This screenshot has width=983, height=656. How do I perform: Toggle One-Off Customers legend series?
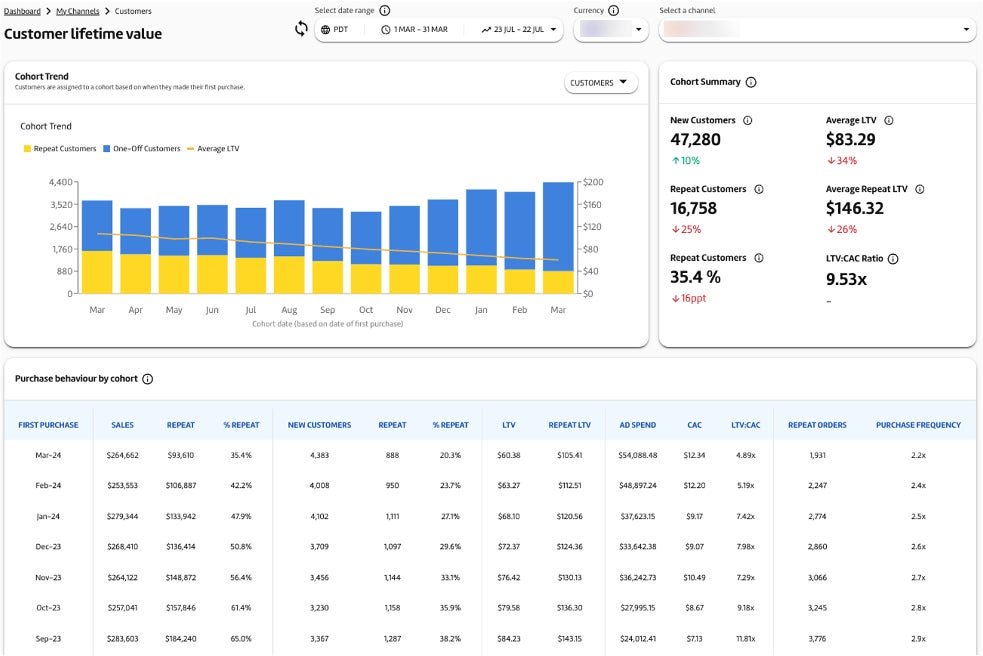(141, 149)
